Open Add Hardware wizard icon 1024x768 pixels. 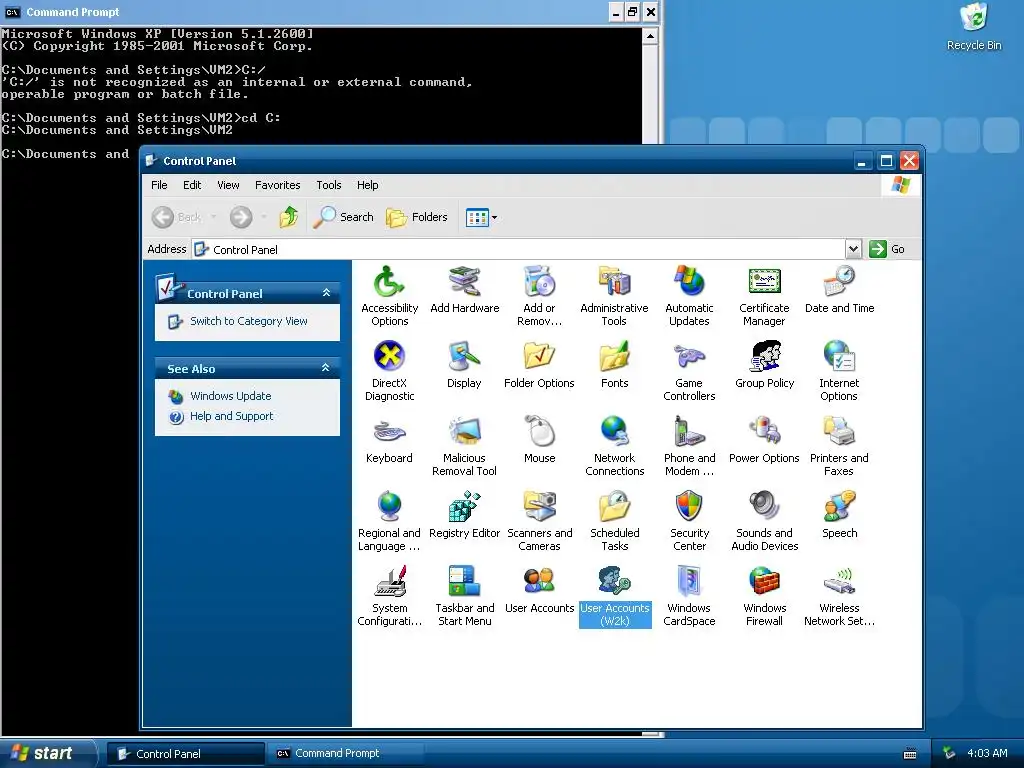[464, 282]
